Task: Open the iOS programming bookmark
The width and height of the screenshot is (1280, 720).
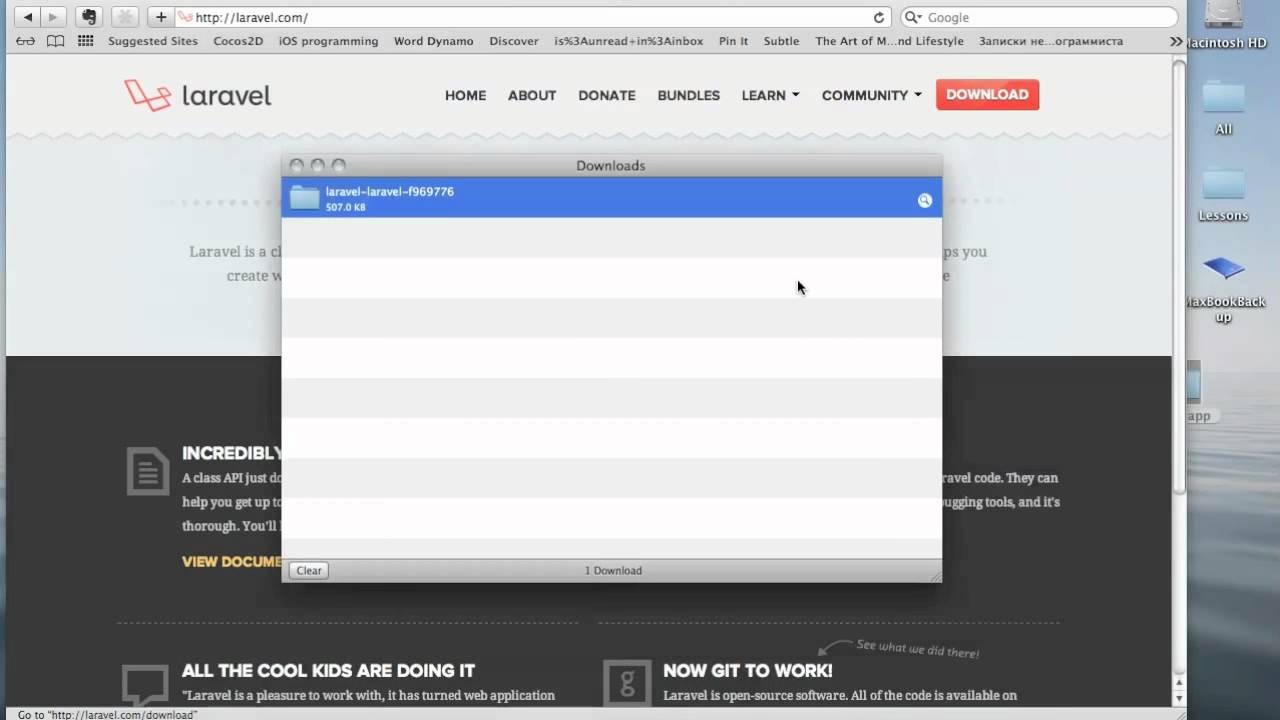Action: pyautogui.click(x=328, y=41)
